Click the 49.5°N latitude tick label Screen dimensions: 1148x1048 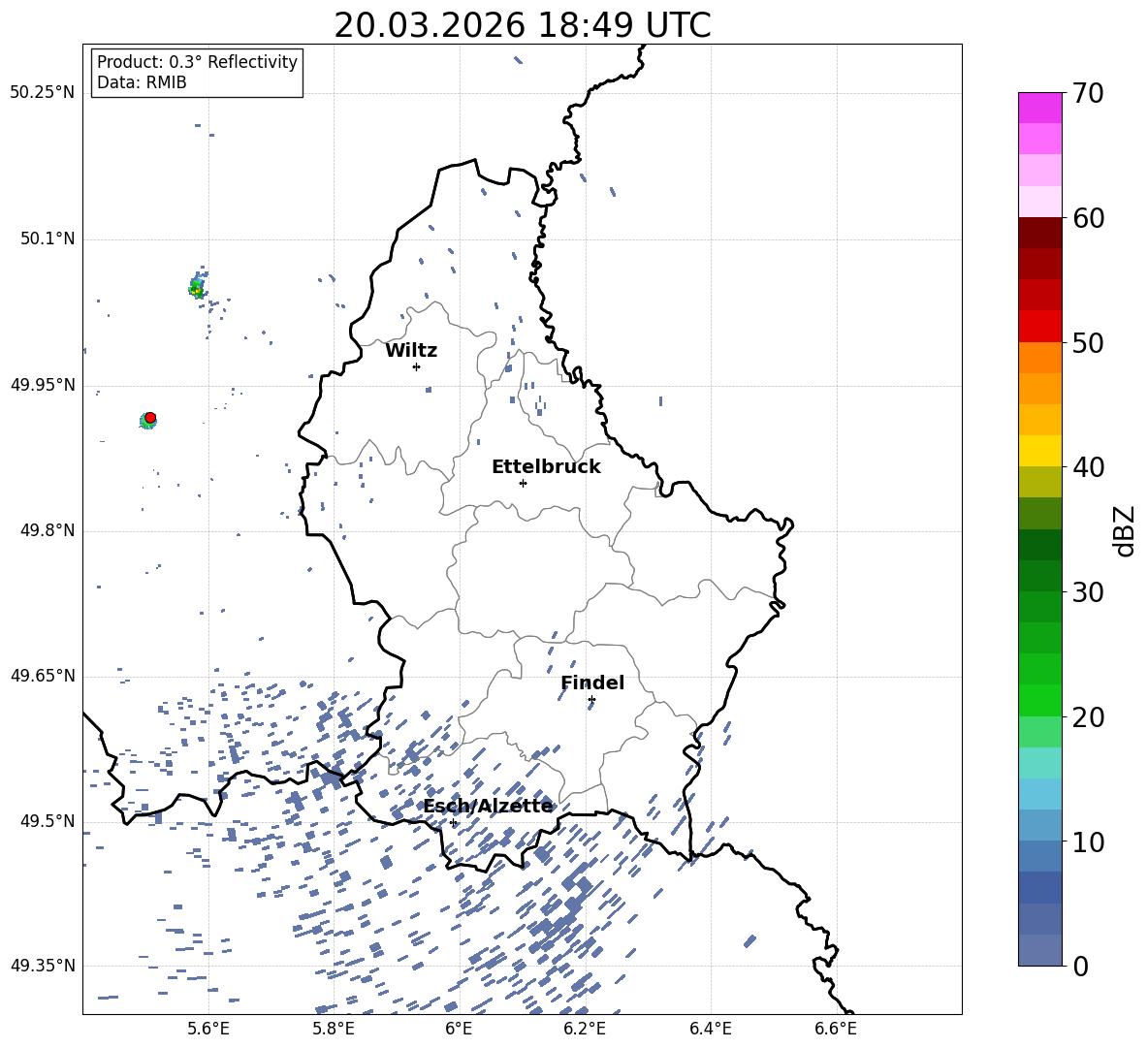[48, 821]
